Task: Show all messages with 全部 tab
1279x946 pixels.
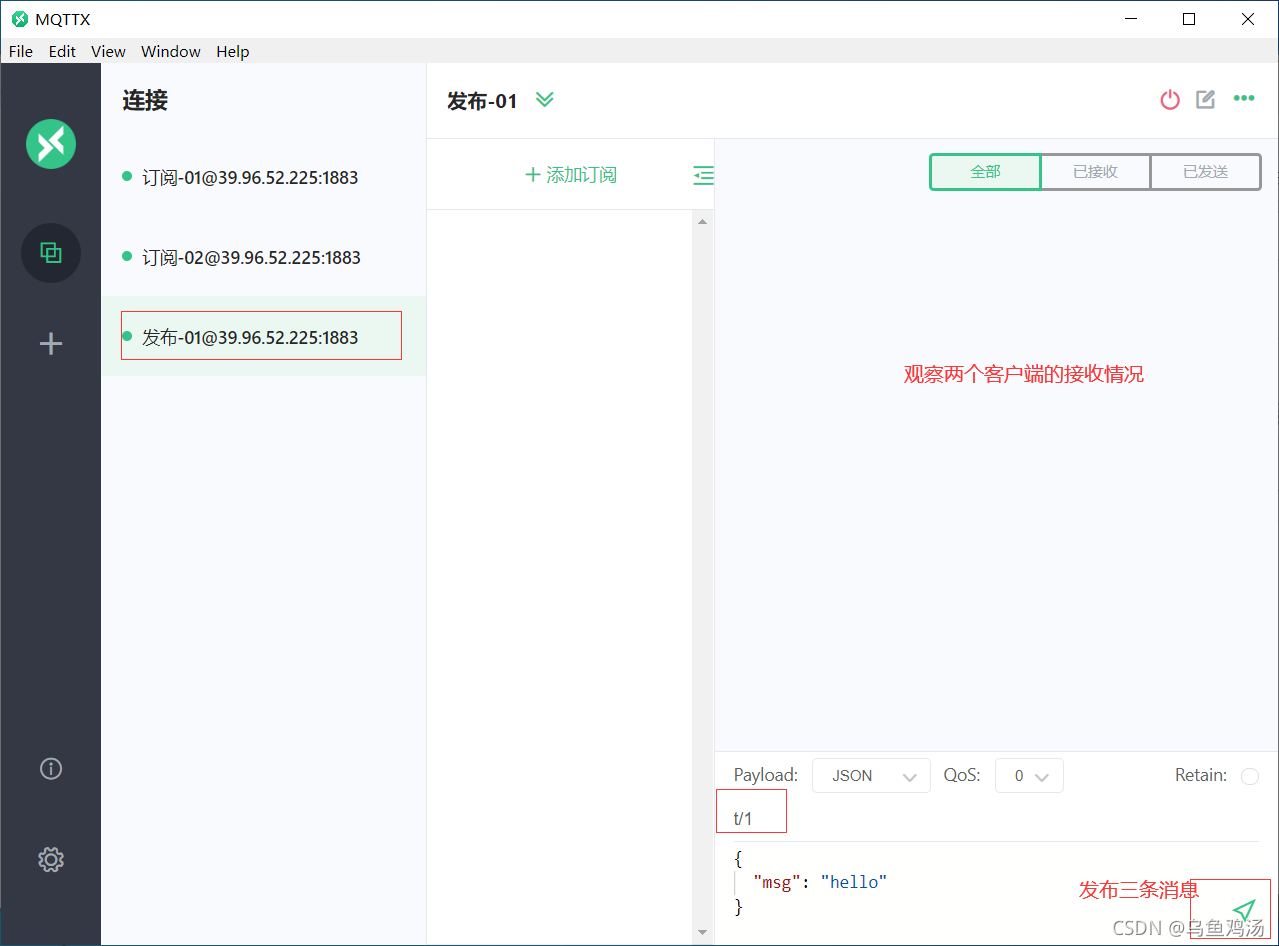Action: [x=985, y=172]
